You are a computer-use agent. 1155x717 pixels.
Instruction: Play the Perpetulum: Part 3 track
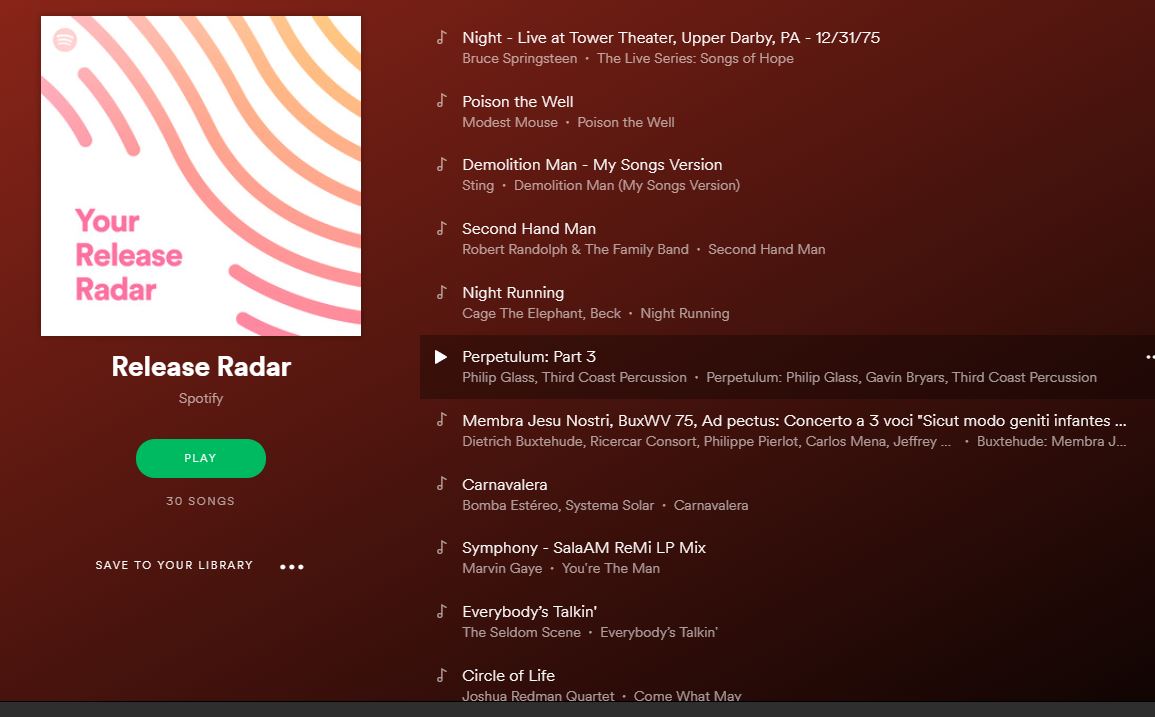(440, 357)
